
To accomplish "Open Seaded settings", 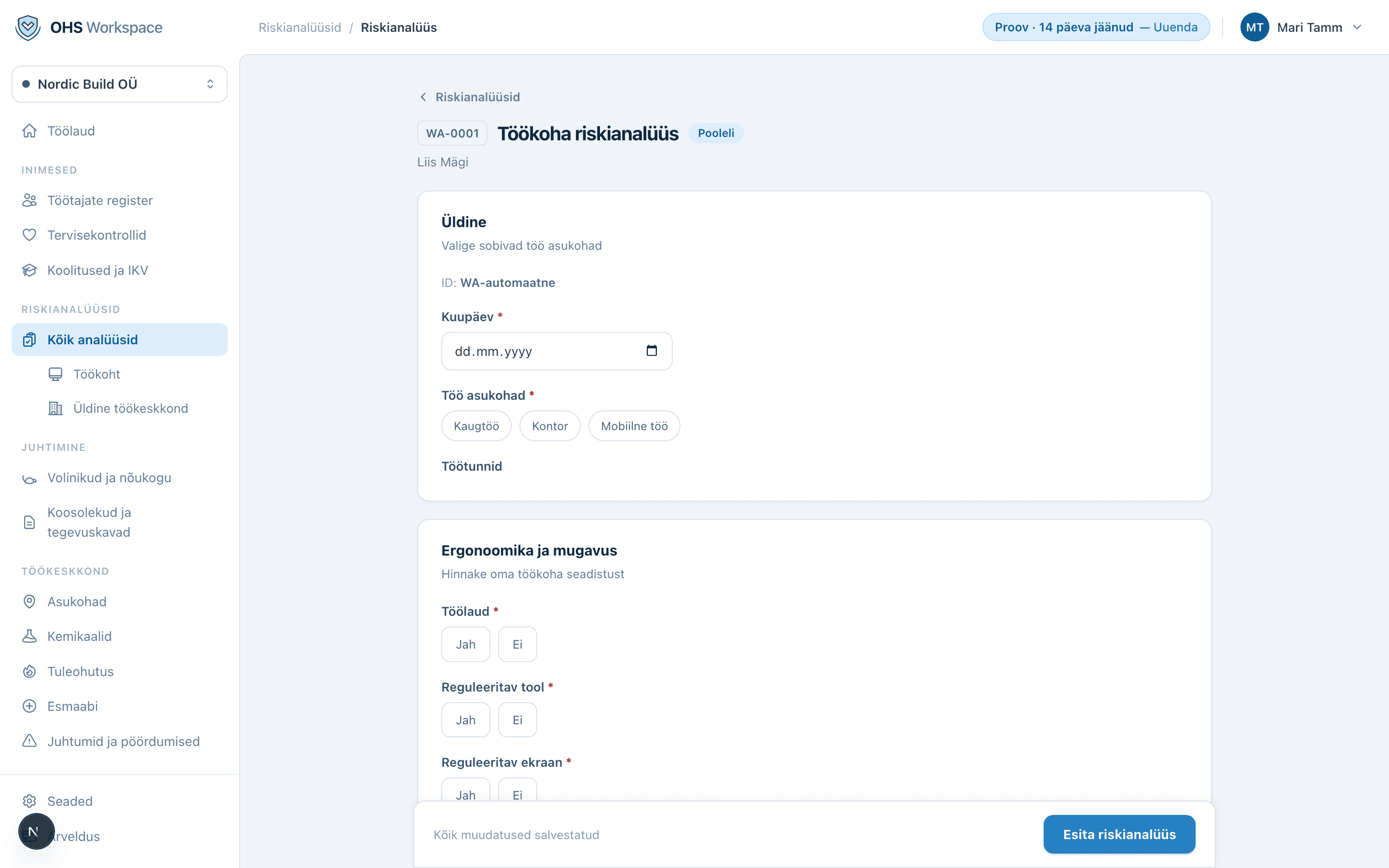I will tap(120, 801).
